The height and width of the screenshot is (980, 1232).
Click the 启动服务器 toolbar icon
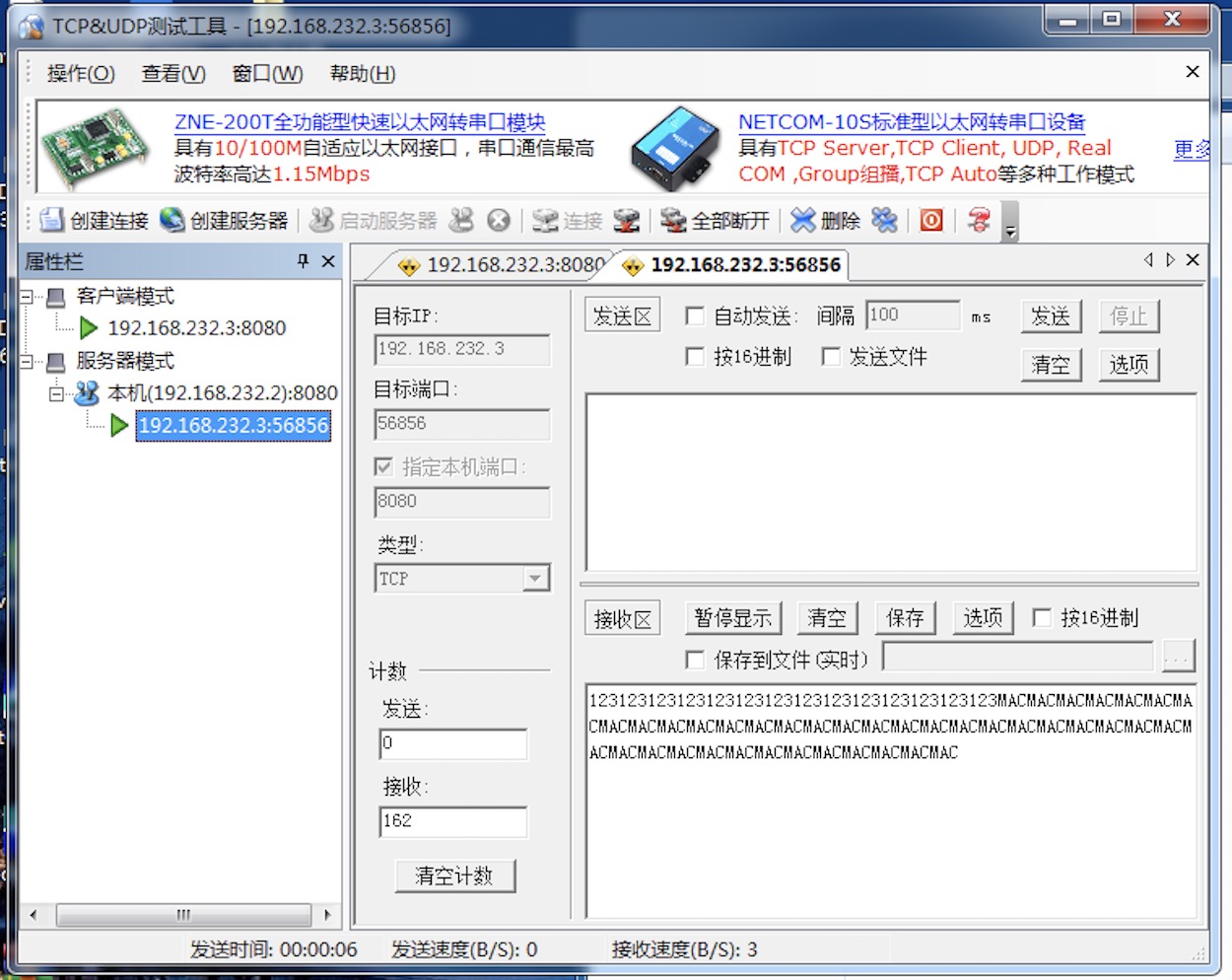(x=321, y=220)
